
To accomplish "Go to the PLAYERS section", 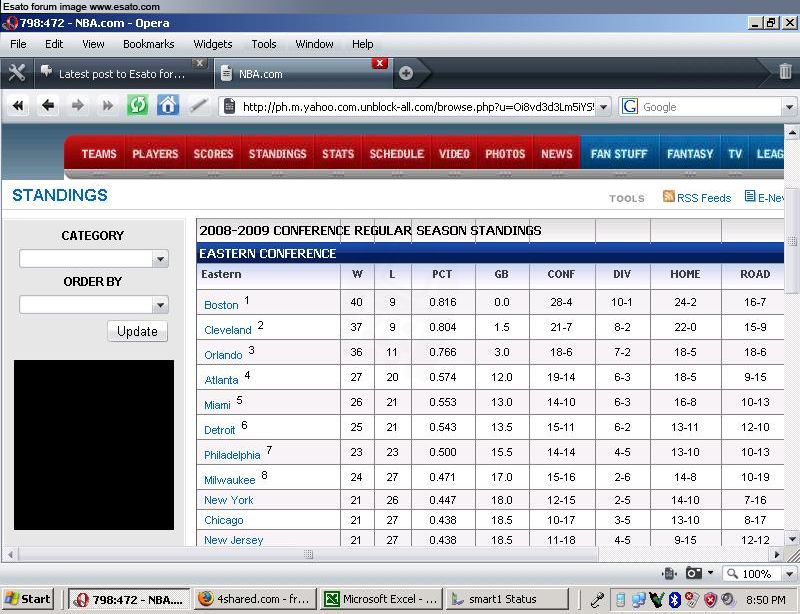I will [x=155, y=154].
